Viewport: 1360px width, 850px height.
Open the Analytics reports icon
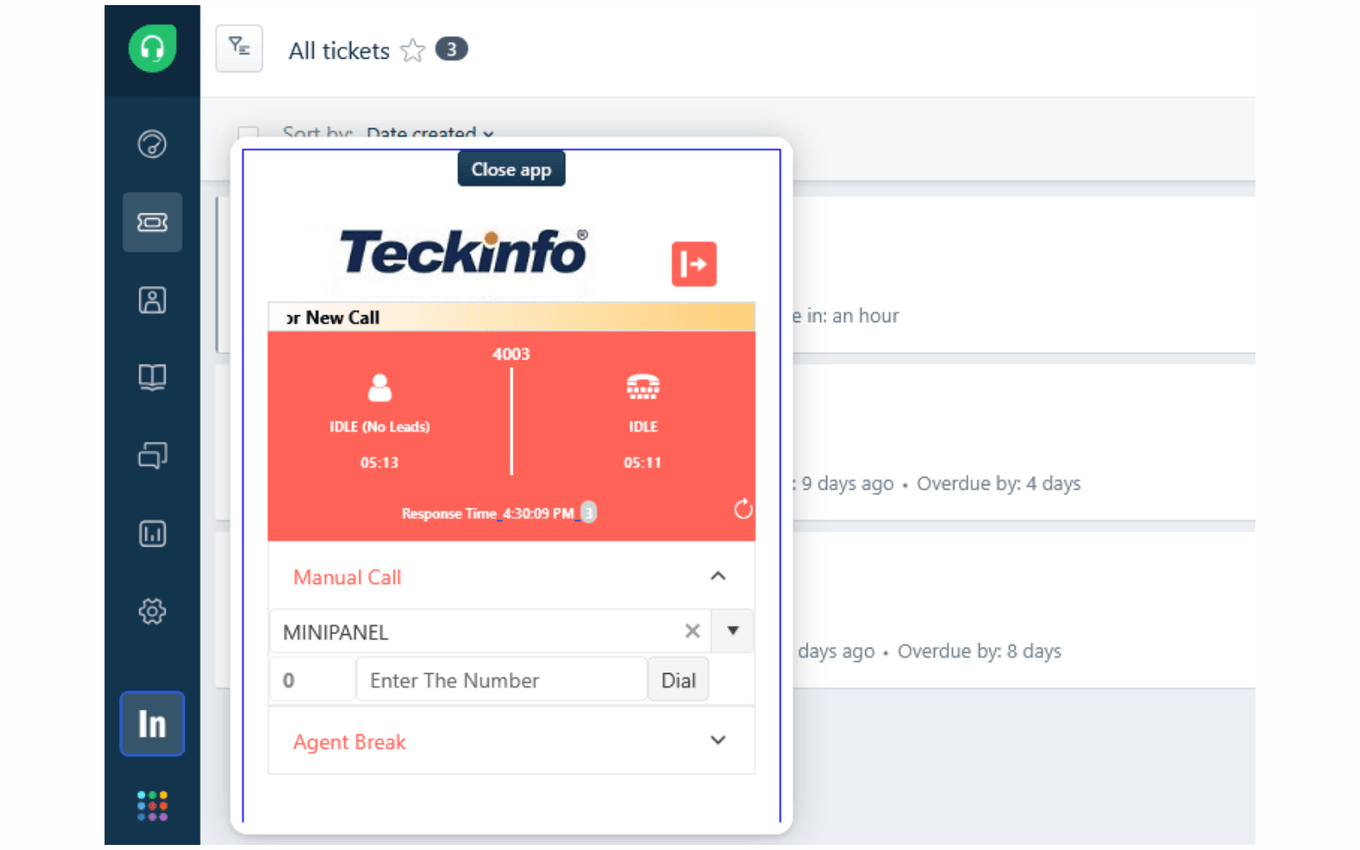[152, 533]
